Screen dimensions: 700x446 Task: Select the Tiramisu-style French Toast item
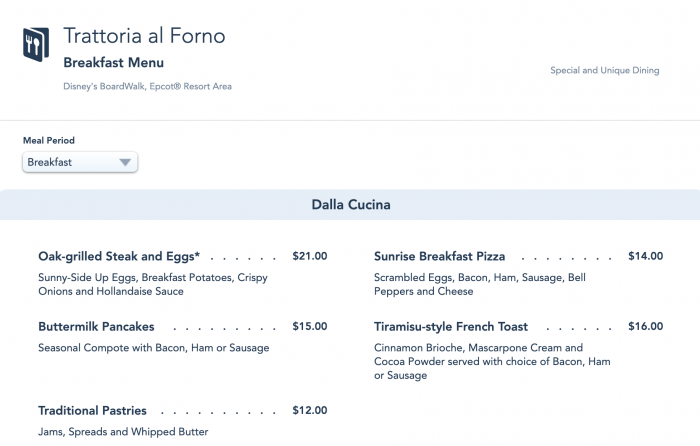(451, 326)
